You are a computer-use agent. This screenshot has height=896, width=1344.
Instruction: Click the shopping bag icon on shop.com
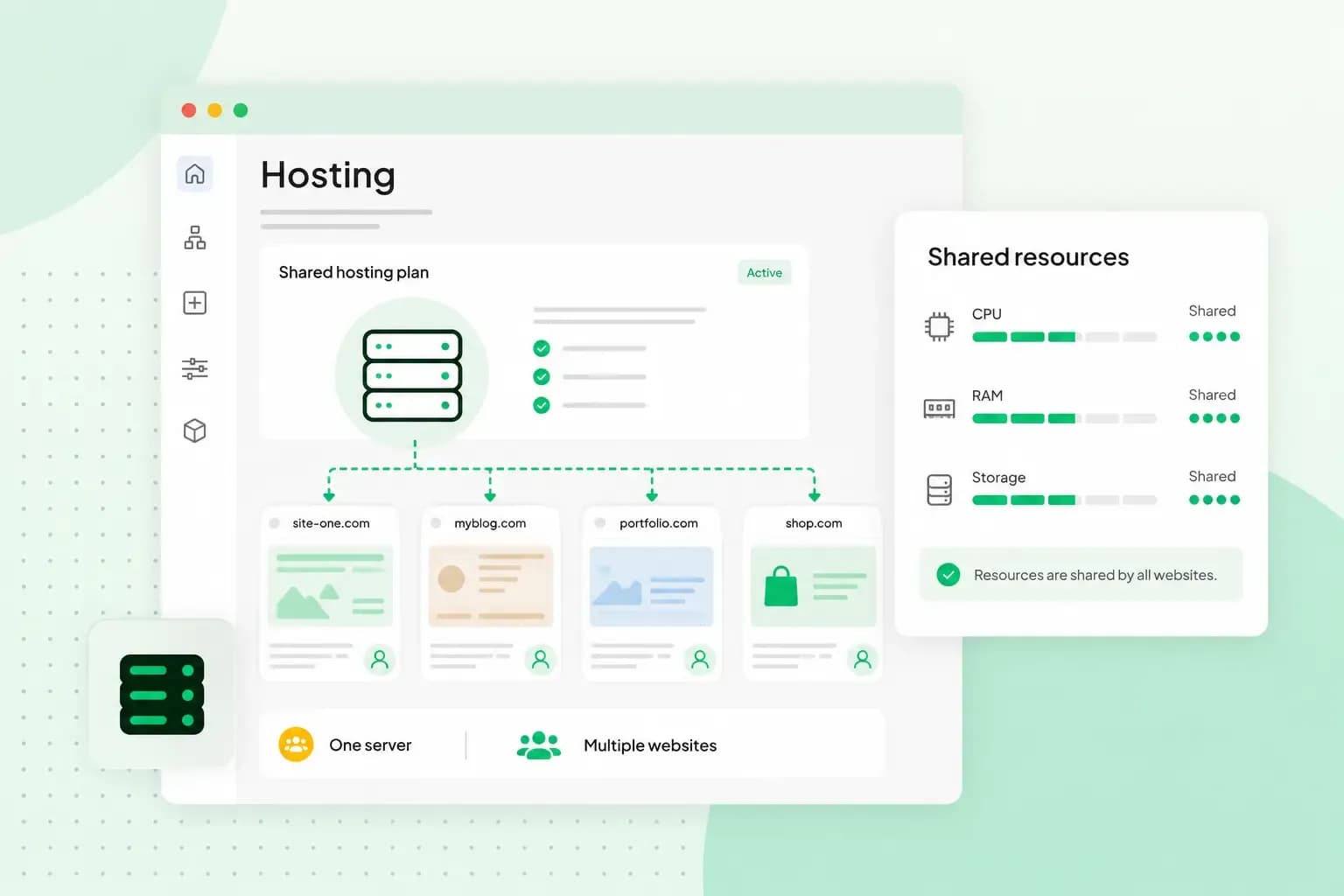coord(781,586)
